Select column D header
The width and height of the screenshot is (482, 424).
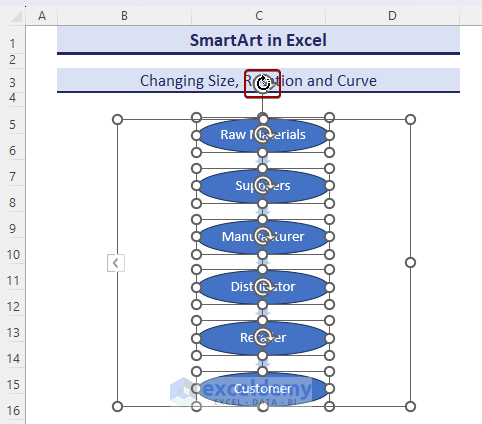pos(392,16)
